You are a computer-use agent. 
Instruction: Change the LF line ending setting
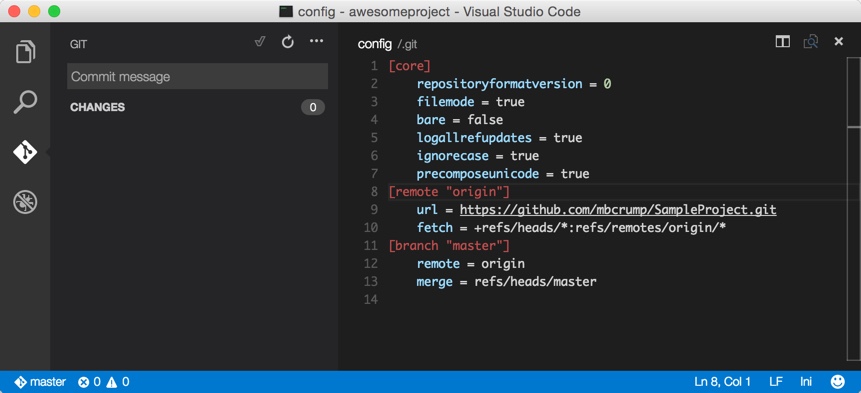[776, 381]
